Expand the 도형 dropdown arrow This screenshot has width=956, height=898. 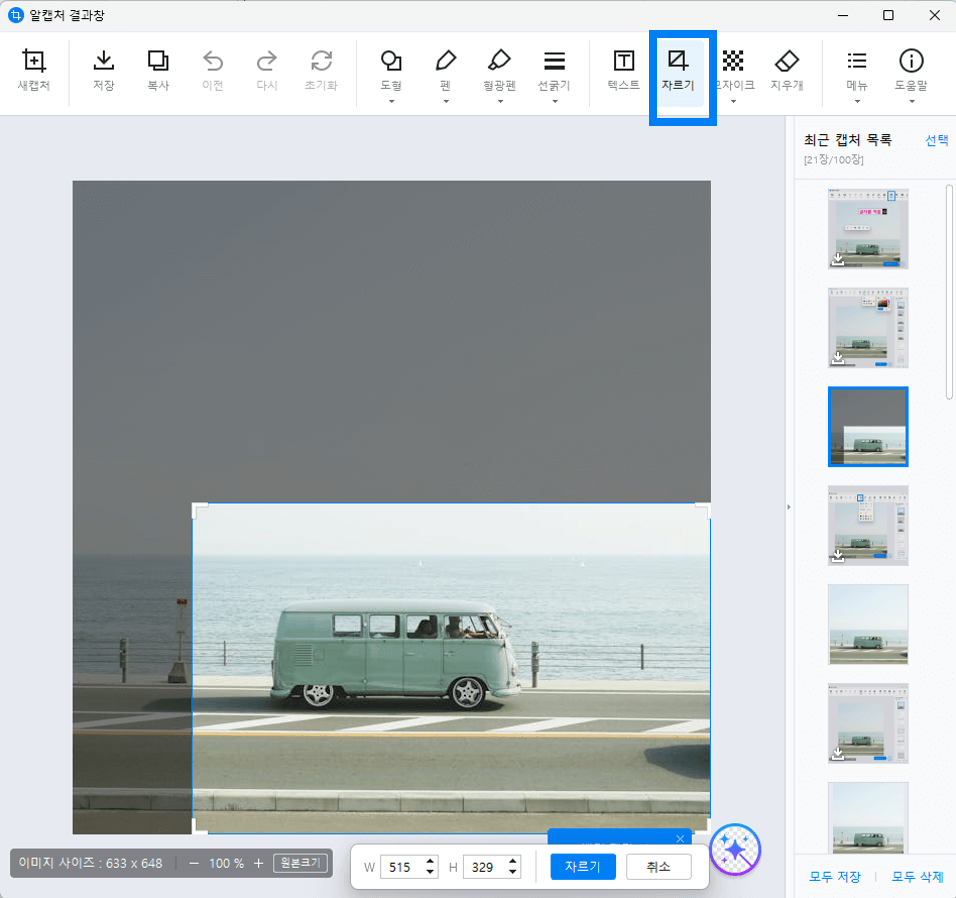coord(391,101)
